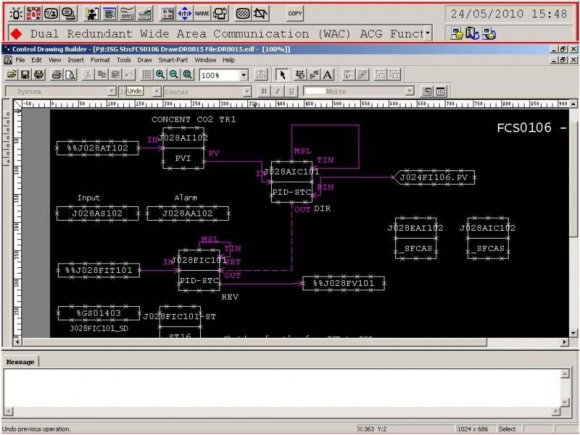This screenshot has height=435, width=580.
Task: Click the drawing's horizontal scrollbar thumb
Action: (254, 342)
